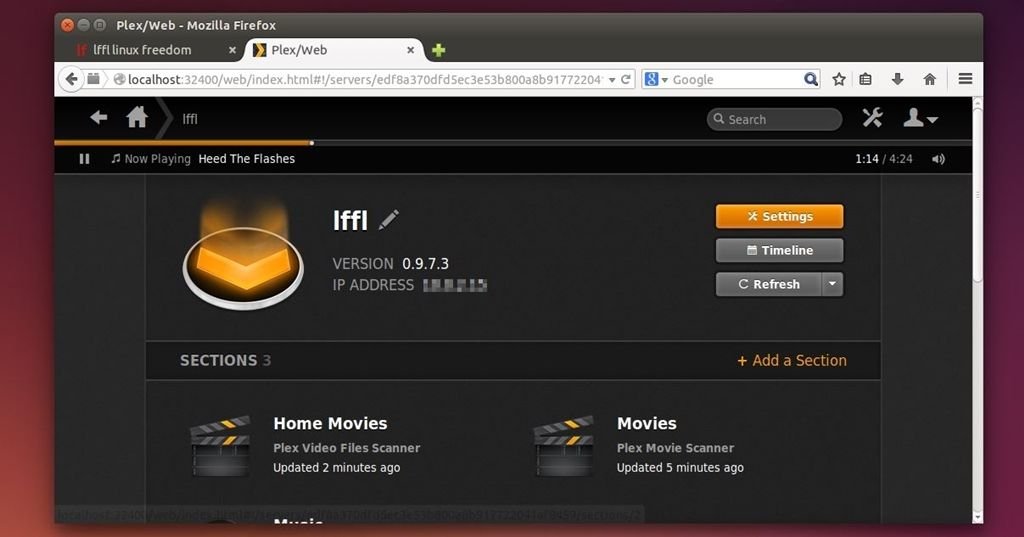Edit server name with pencil icon
Viewport: 1024px width, 537px height.
(x=389, y=220)
